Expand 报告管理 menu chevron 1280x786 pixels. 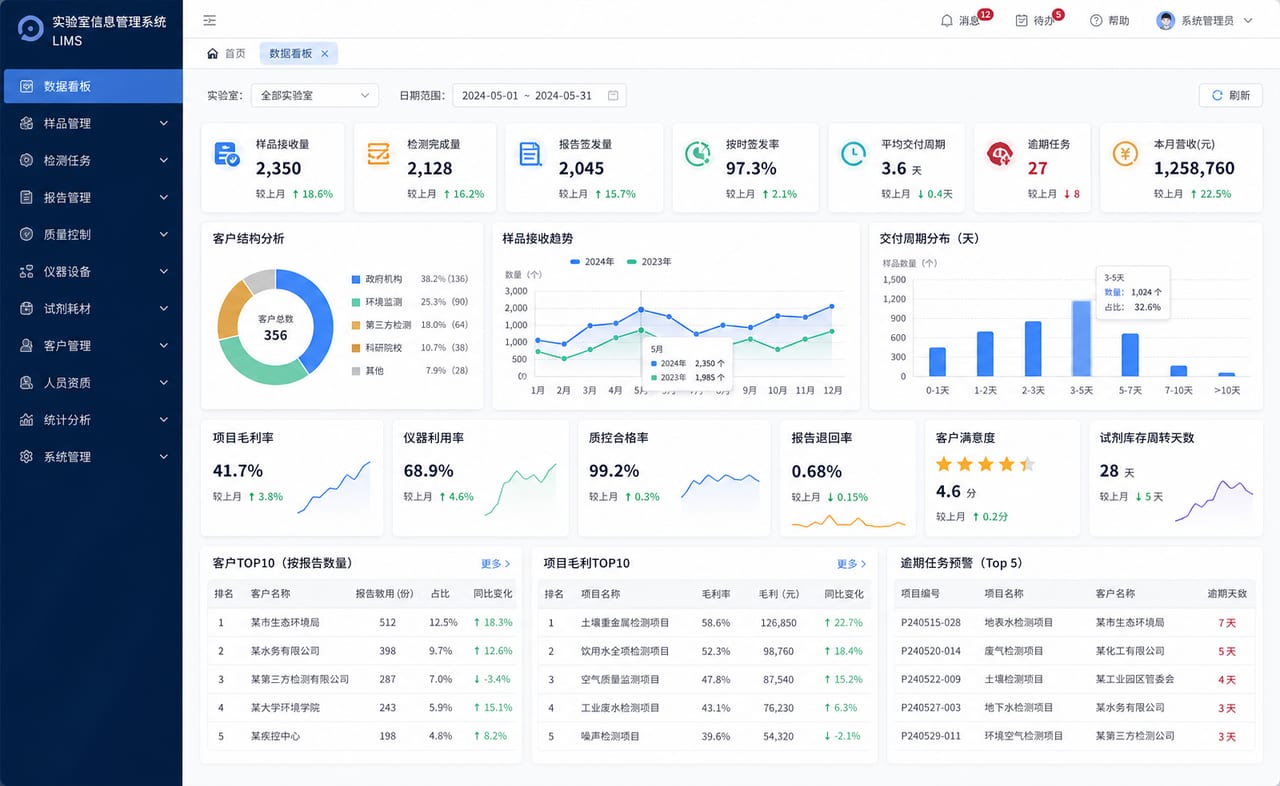[x=164, y=197]
